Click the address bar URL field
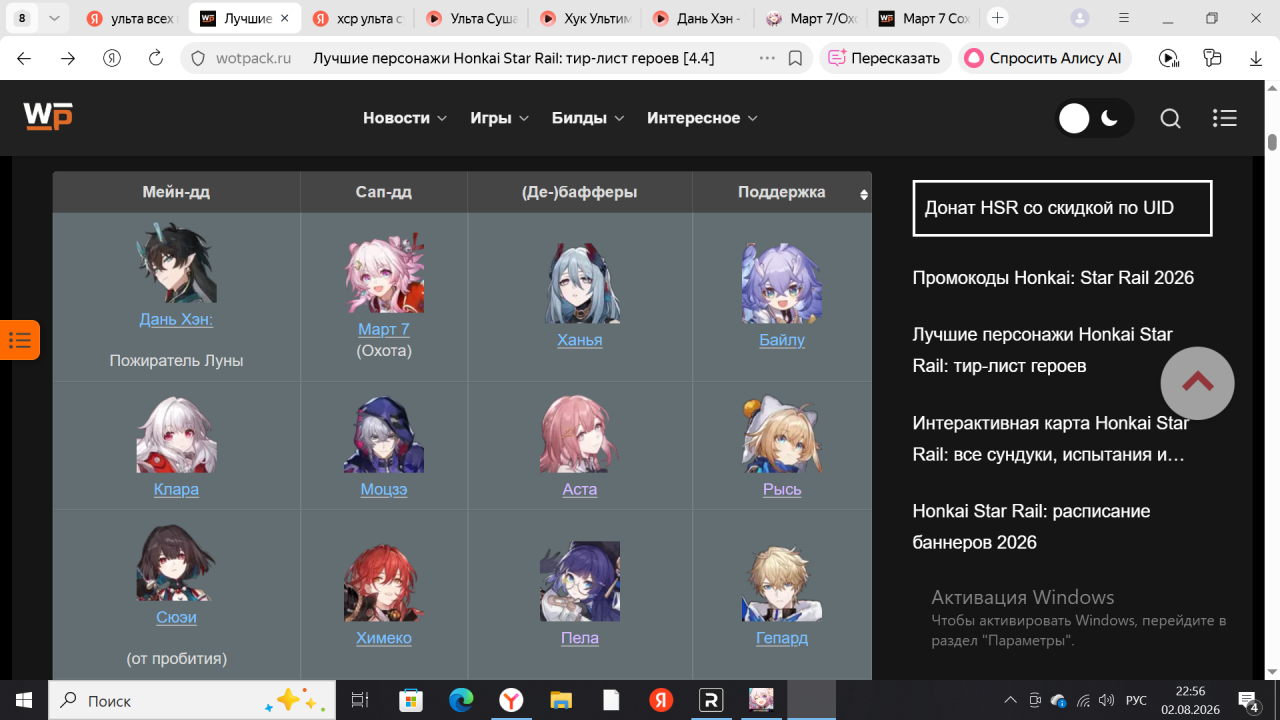 pos(496,58)
